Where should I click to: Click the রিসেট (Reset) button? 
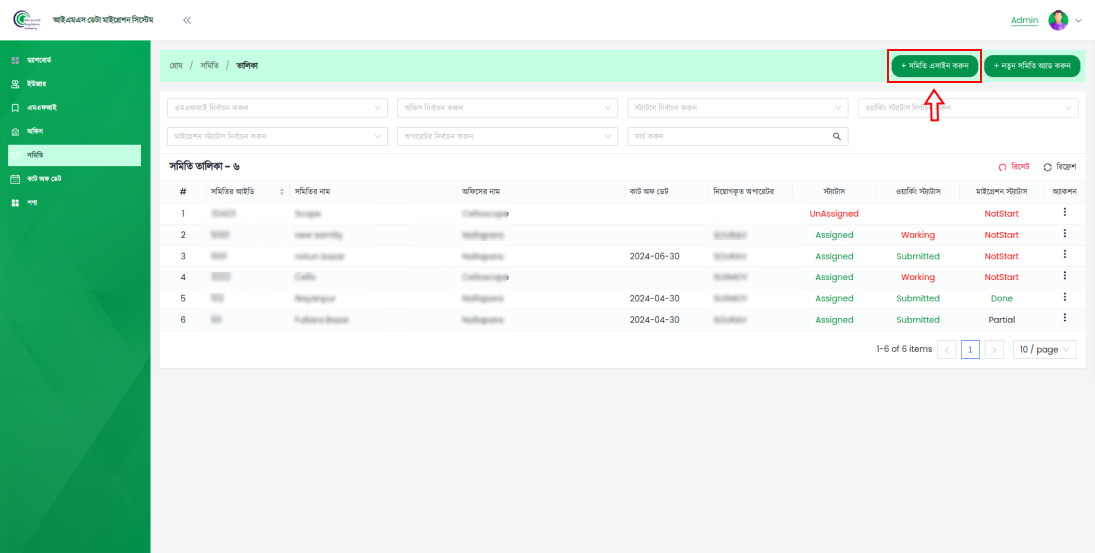coord(1013,167)
